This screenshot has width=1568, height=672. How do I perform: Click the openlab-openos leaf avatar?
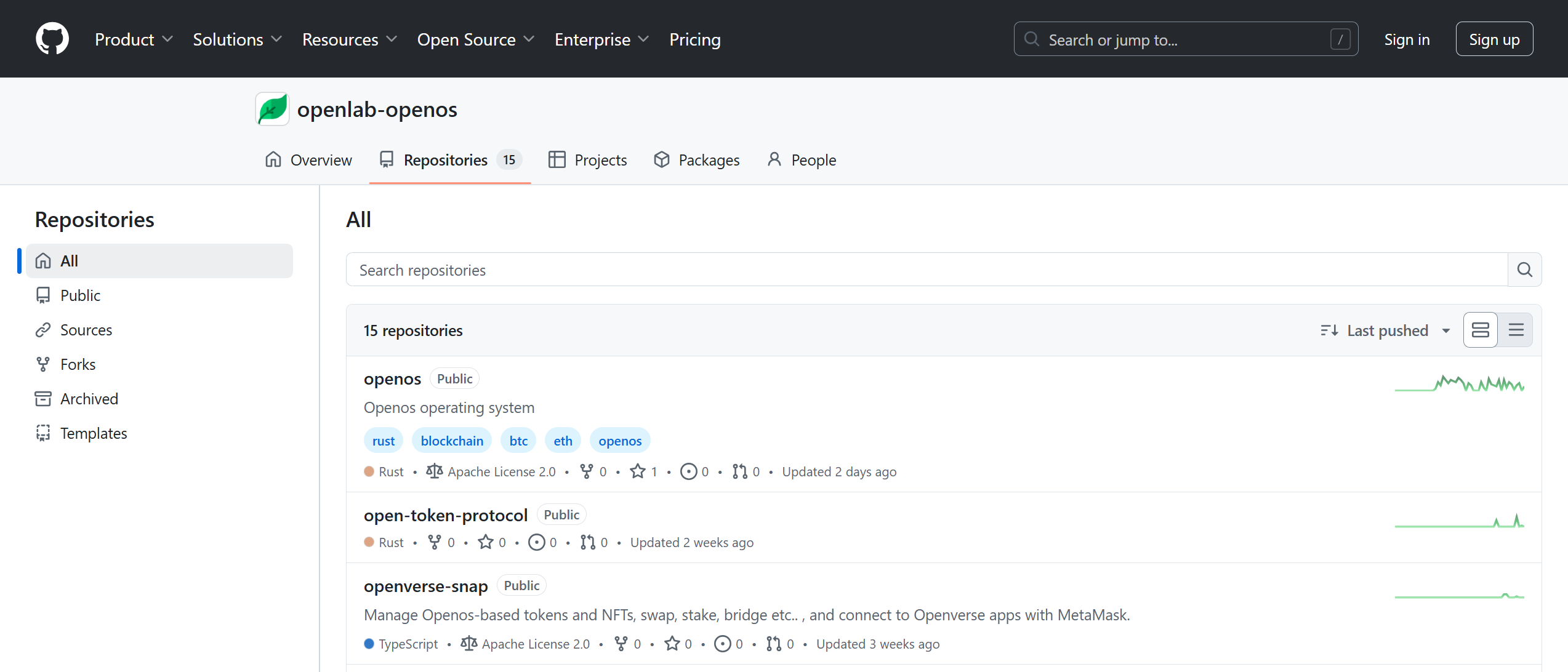[x=272, y=110]
